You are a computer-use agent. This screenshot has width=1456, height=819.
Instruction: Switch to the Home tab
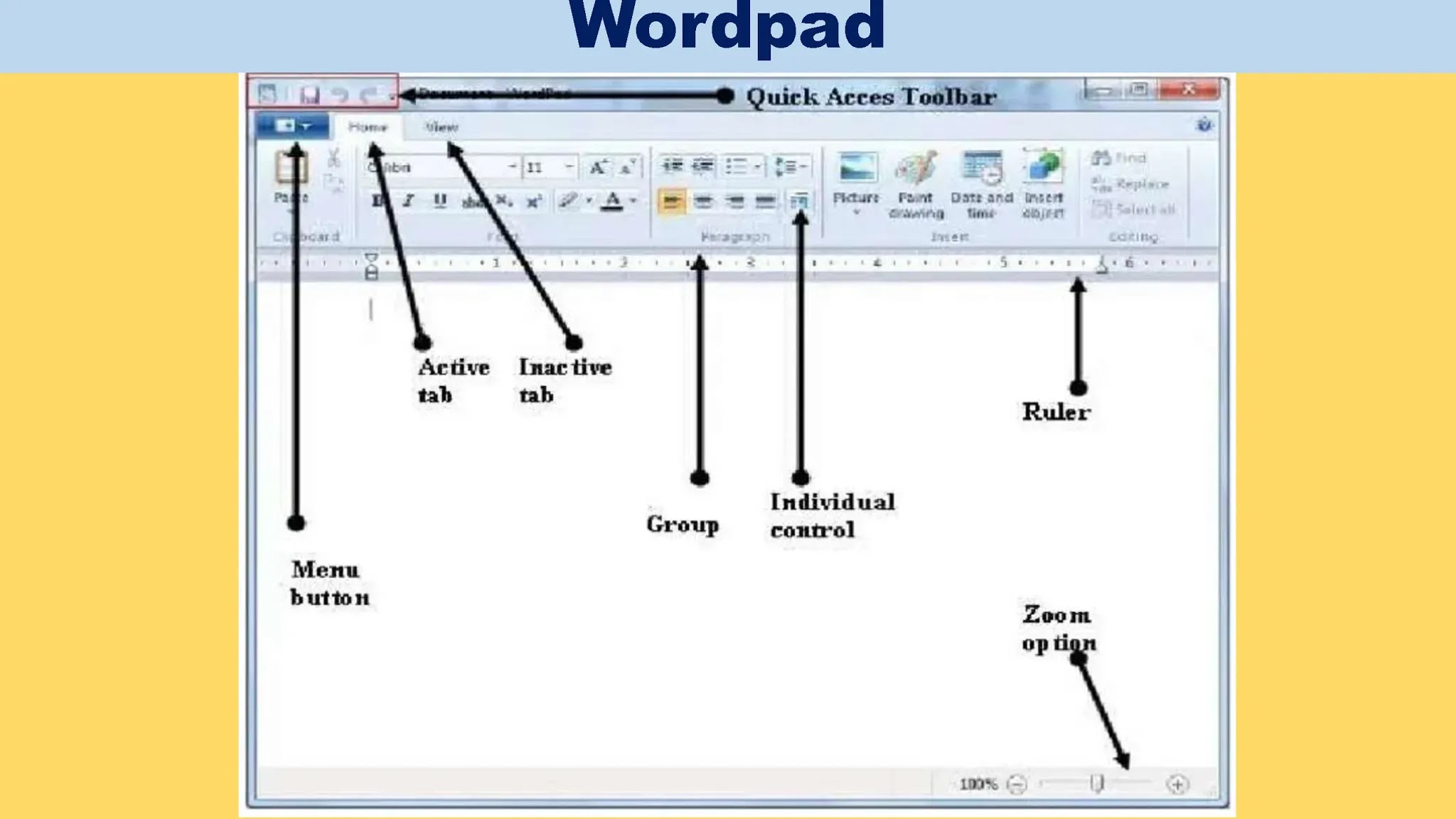(368, 127)
